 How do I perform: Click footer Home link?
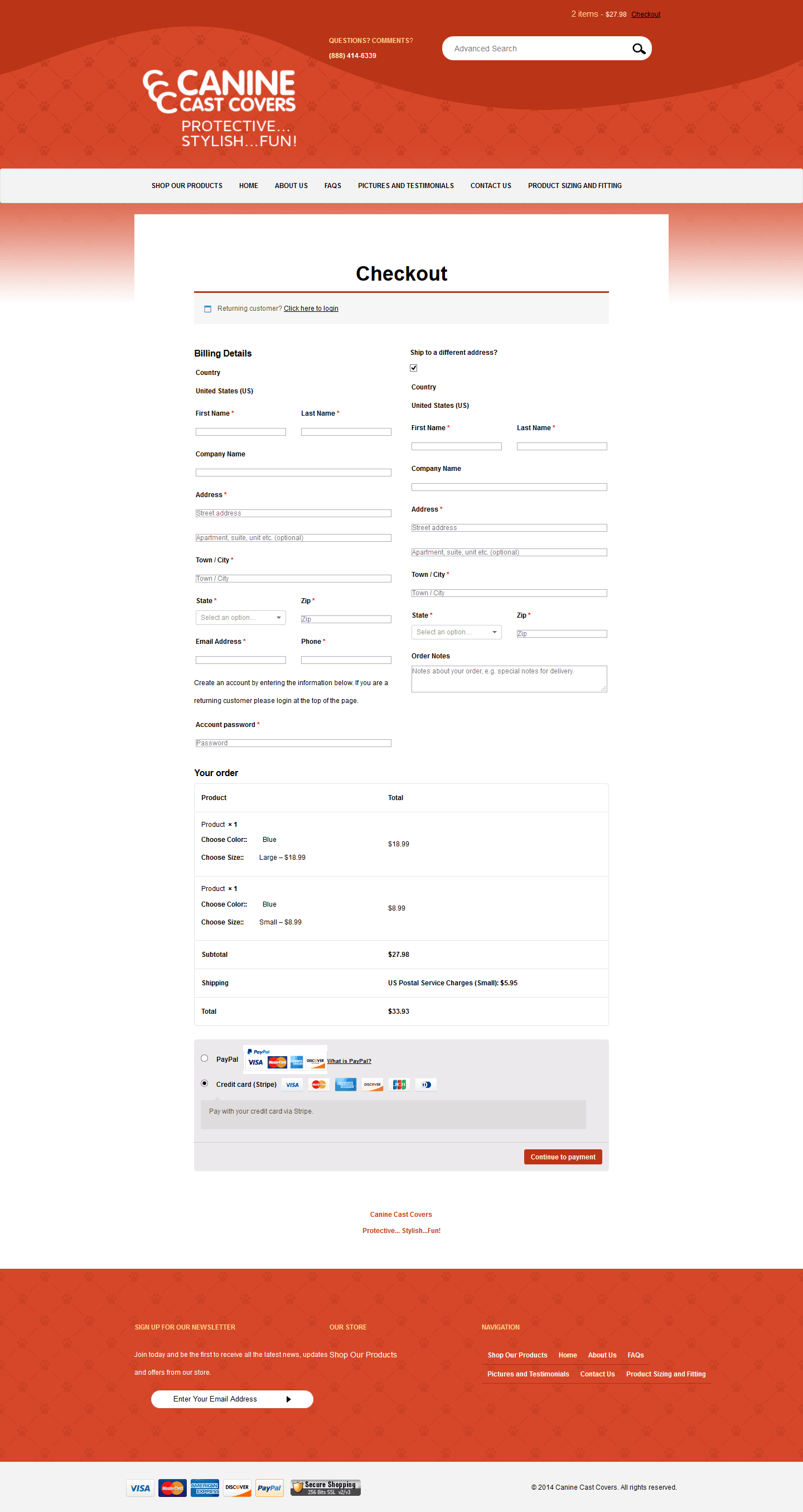pyautogui.click(x=568, y=1355)
